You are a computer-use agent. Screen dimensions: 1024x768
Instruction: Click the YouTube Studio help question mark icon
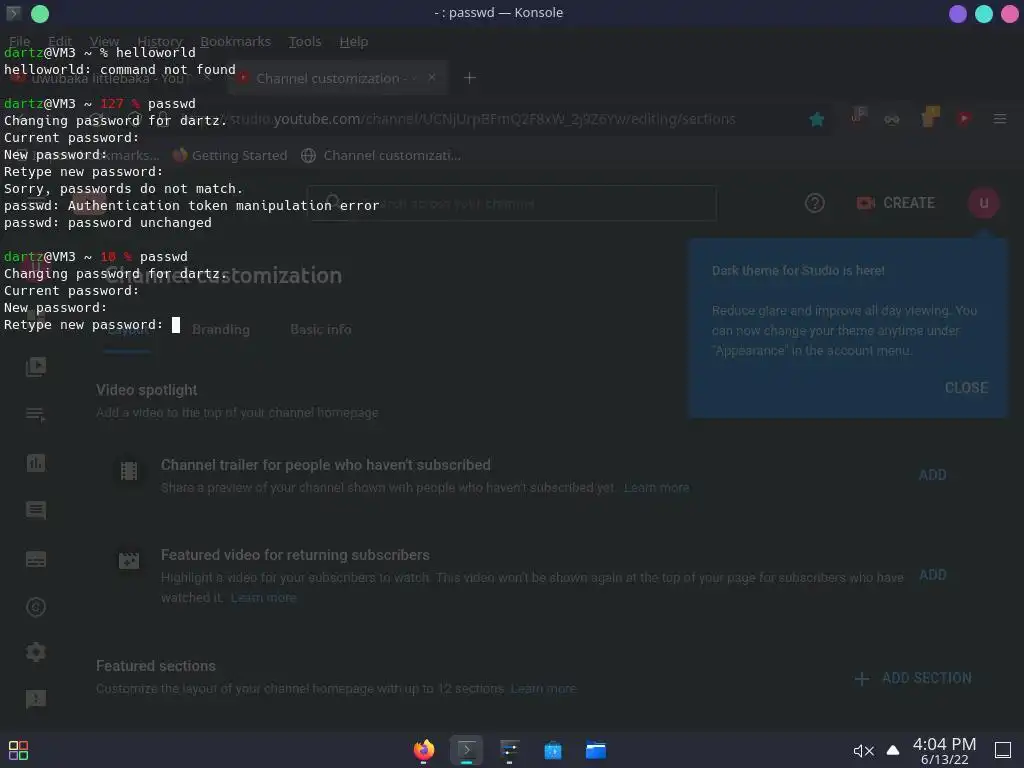tap(814, 203)
